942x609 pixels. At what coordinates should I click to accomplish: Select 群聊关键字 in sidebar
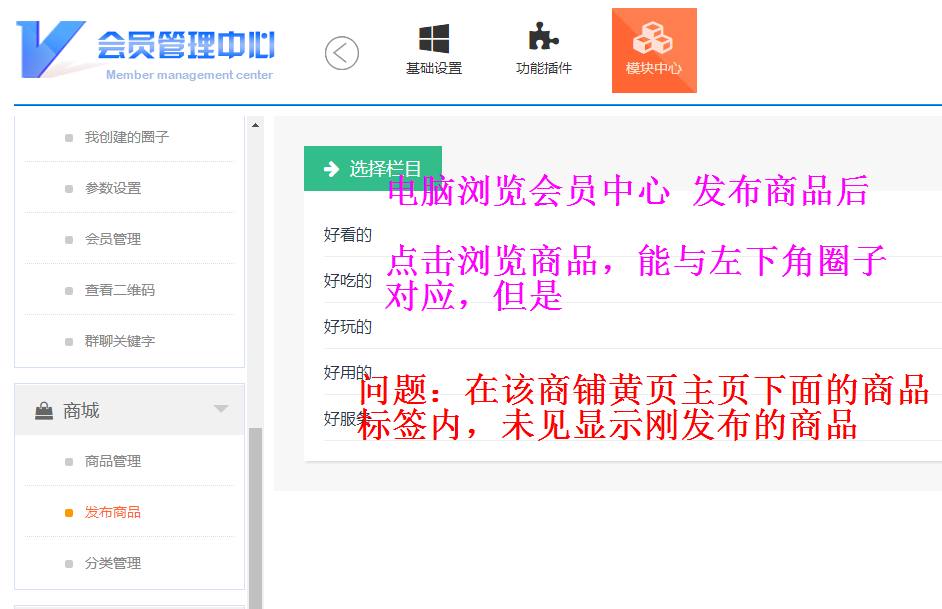tap(119, 341)
